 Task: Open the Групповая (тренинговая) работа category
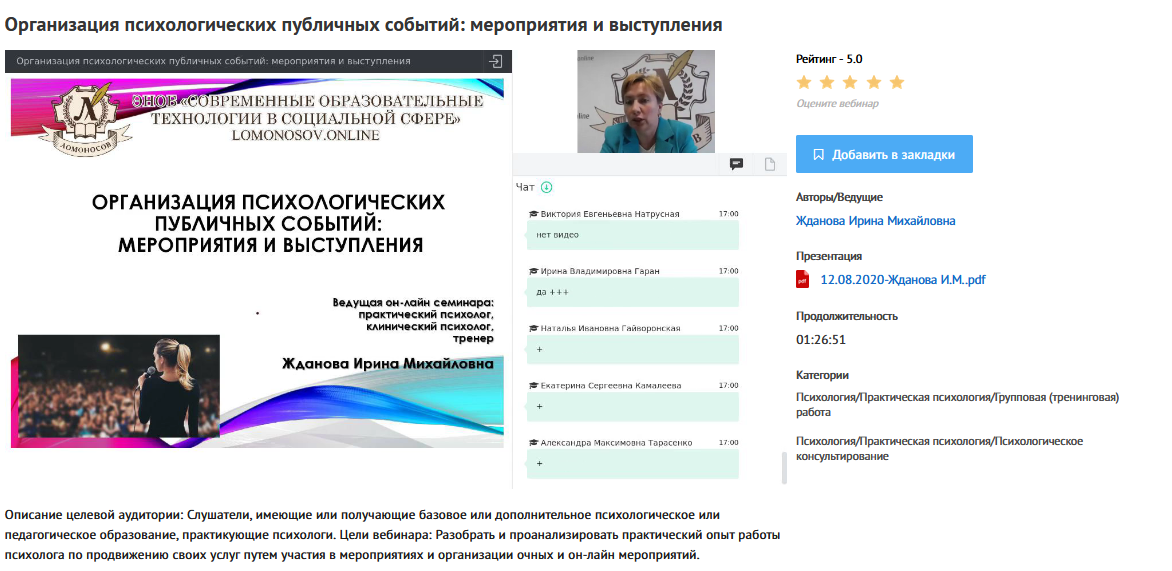[x=957, y=404]
